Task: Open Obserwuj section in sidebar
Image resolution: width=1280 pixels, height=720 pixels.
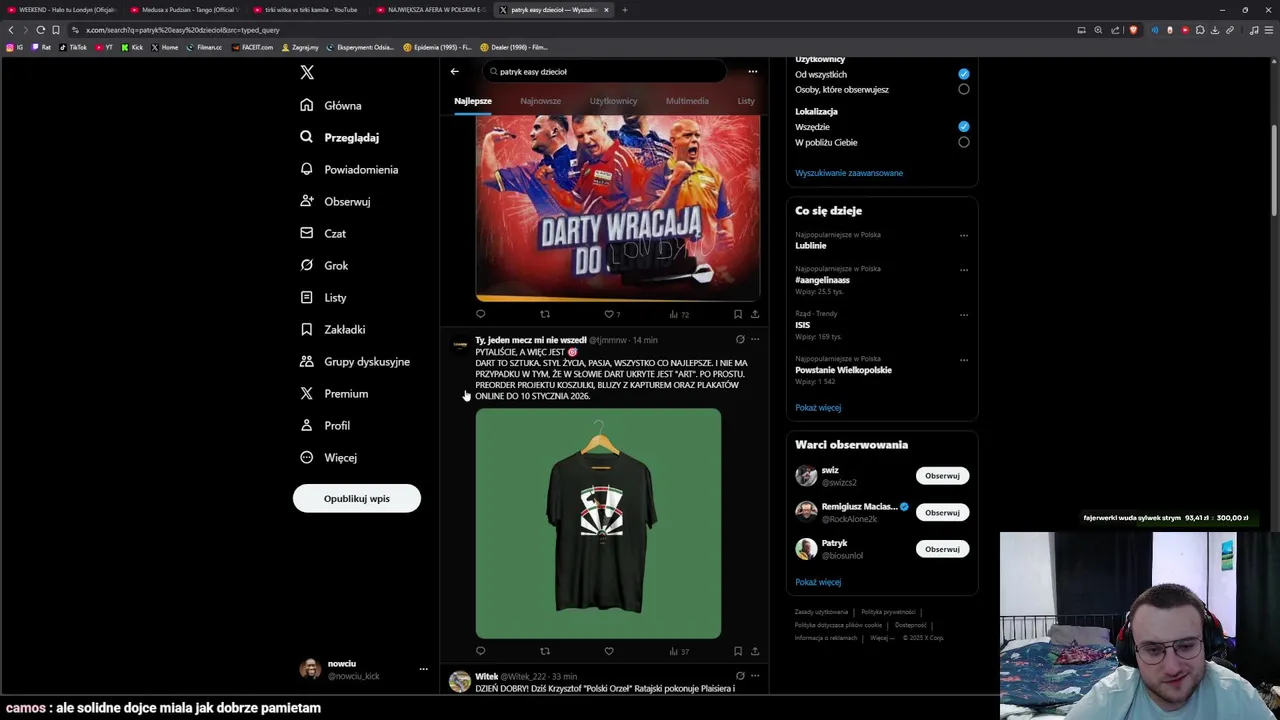Action: [x=335, y=201]
